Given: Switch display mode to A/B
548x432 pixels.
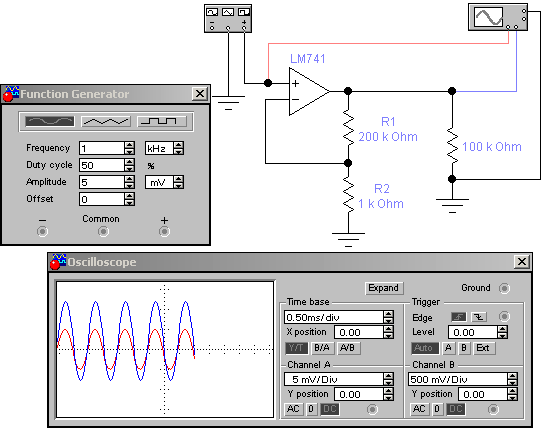Looking at the screenshot, I should tap(348, 348).
